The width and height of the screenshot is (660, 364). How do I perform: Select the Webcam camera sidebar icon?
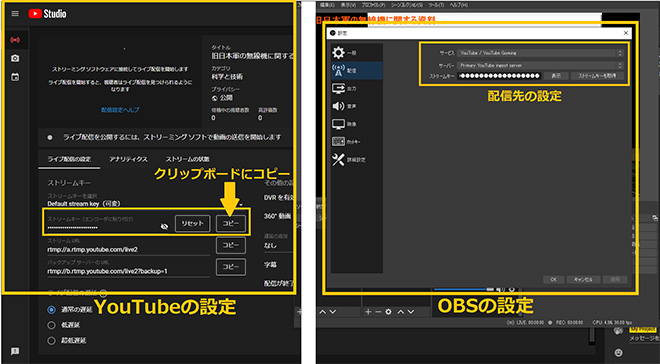[15, 58]
